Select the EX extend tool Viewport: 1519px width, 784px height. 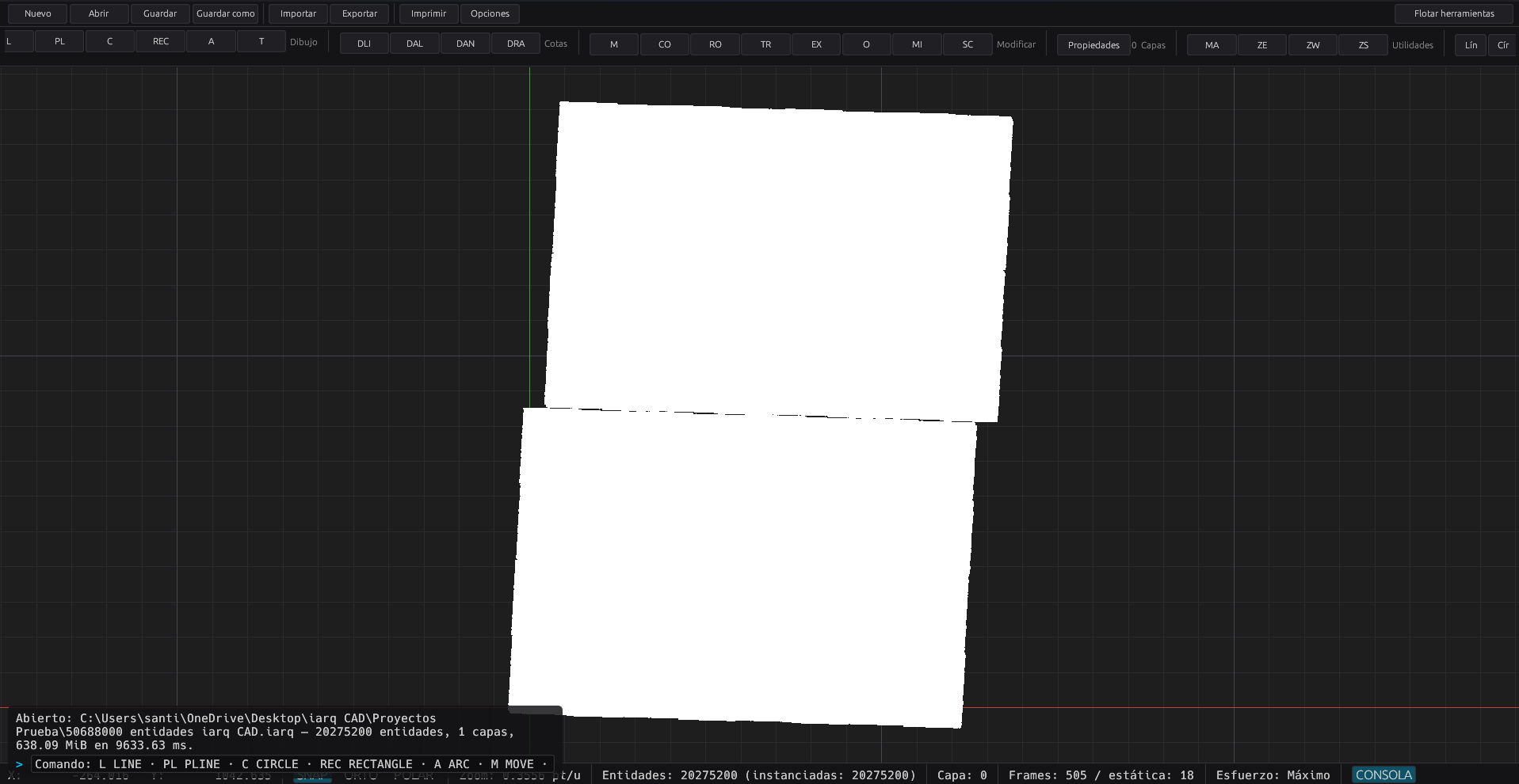click(816, 44)
